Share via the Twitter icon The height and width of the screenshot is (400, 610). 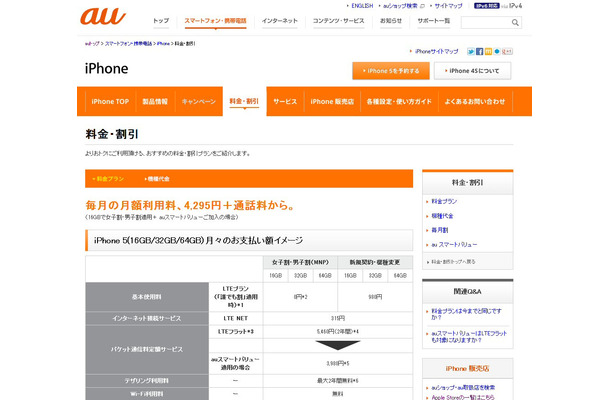(471, 51)
